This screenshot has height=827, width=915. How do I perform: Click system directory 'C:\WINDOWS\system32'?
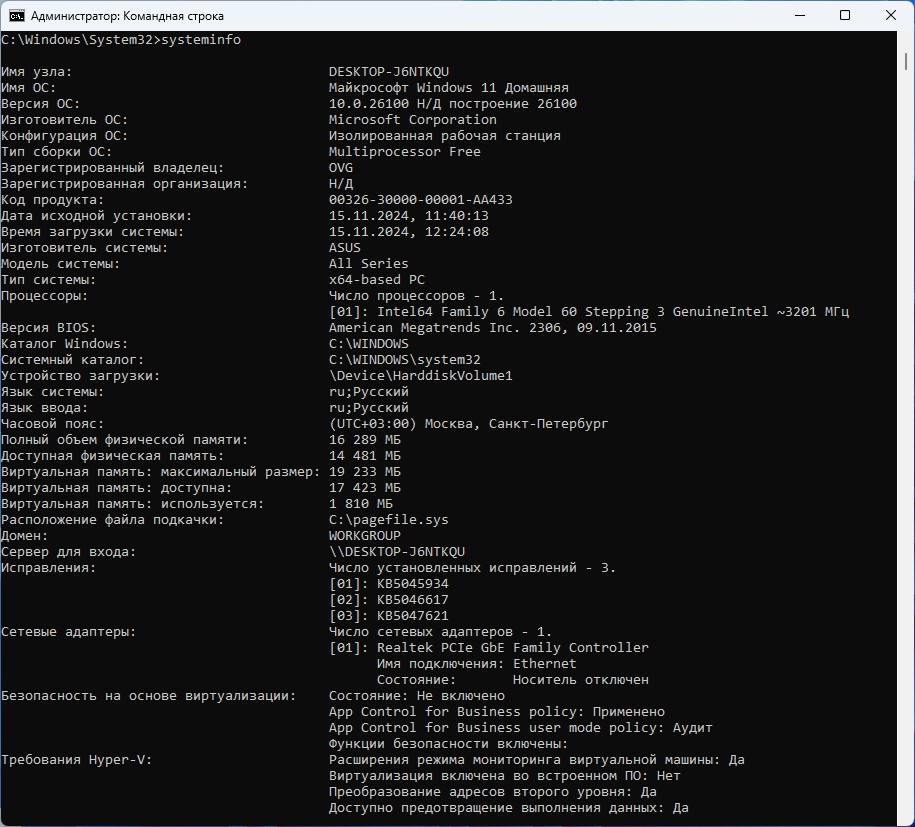[x=404, y=360]
